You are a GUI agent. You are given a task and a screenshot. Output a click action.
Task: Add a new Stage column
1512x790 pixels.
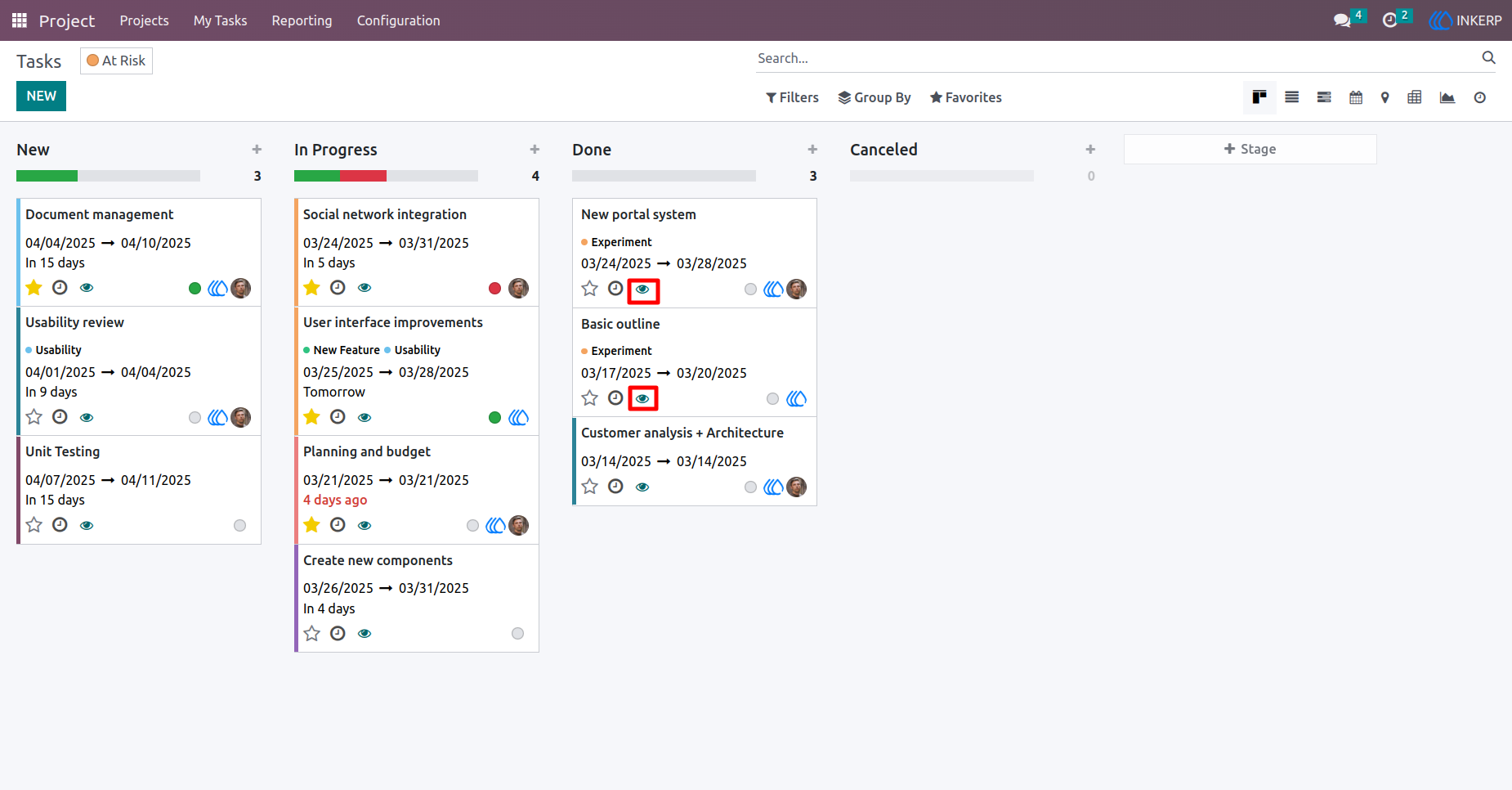click(1250, 149)
